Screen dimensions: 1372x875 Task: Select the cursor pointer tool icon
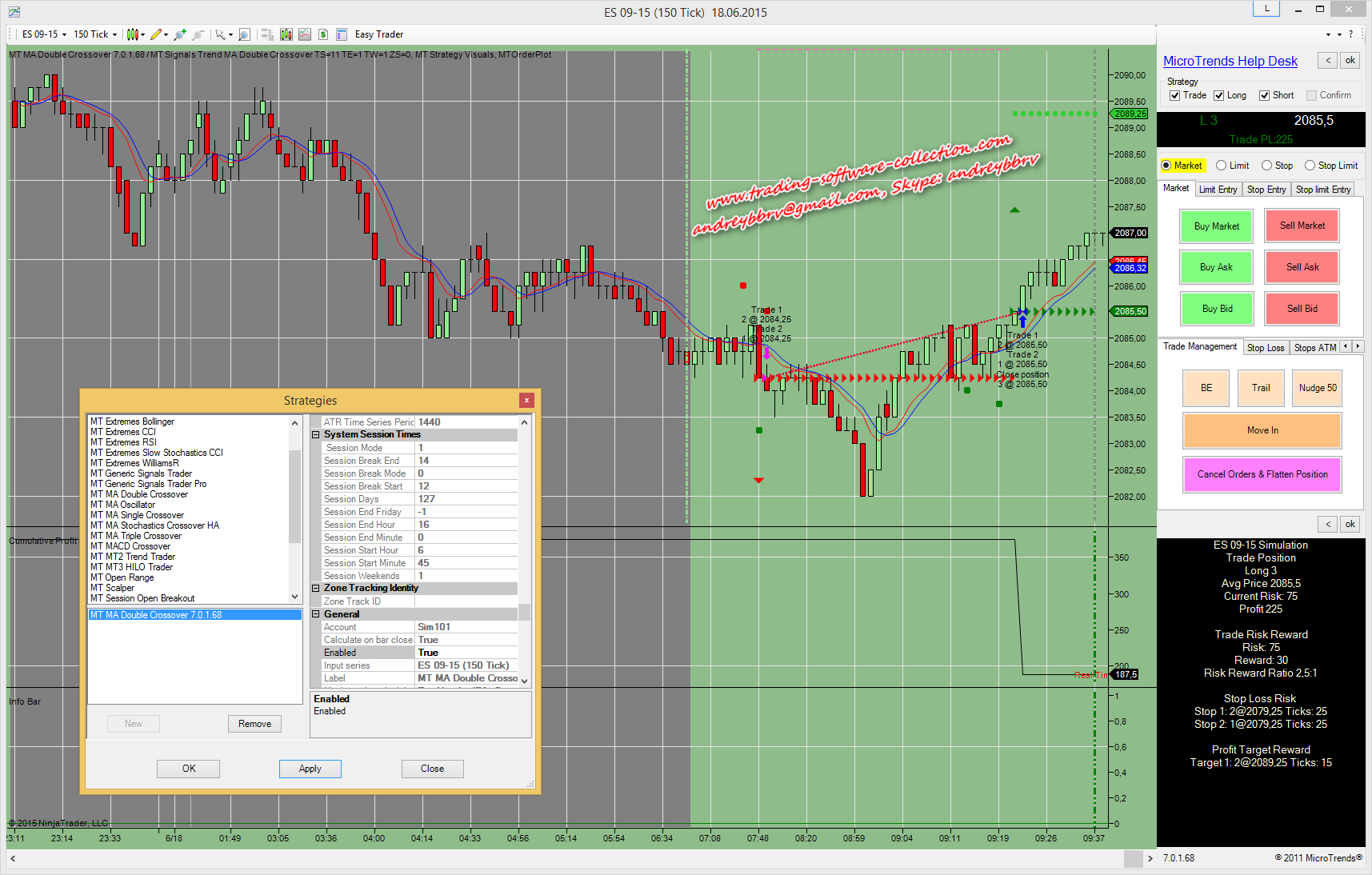[x=220, y=34]
